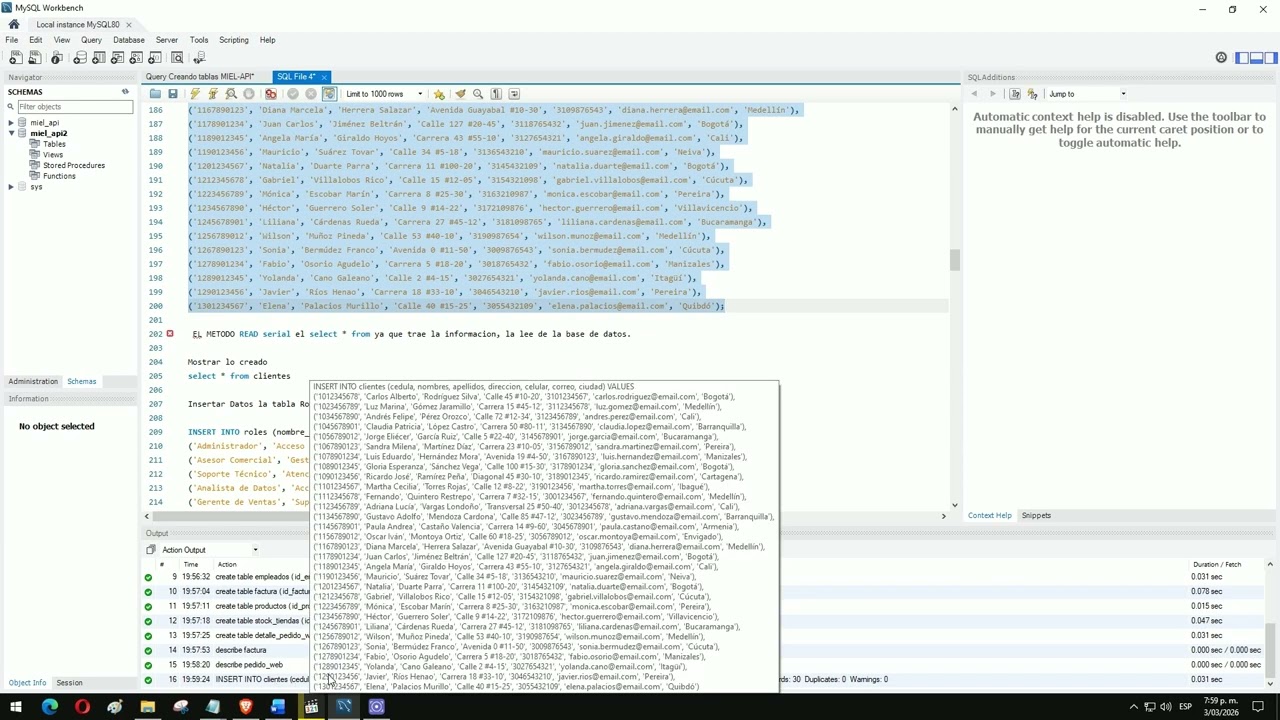Open the Session tab
Image resolution: width=1280 pixels, height=720 pixels.
69,683
